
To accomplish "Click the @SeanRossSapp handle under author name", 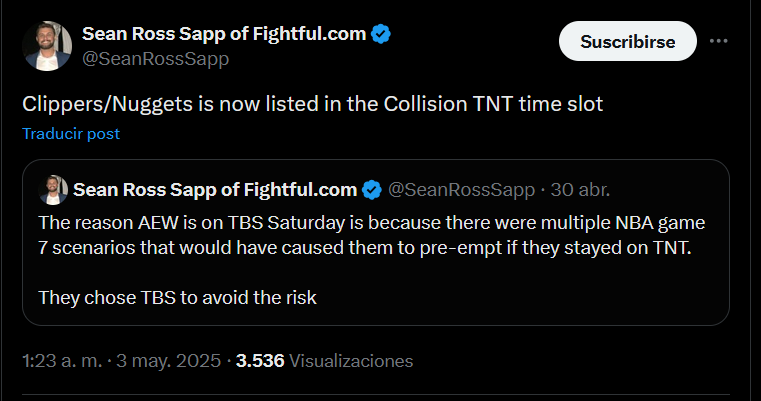I will [x=155, y=58].
